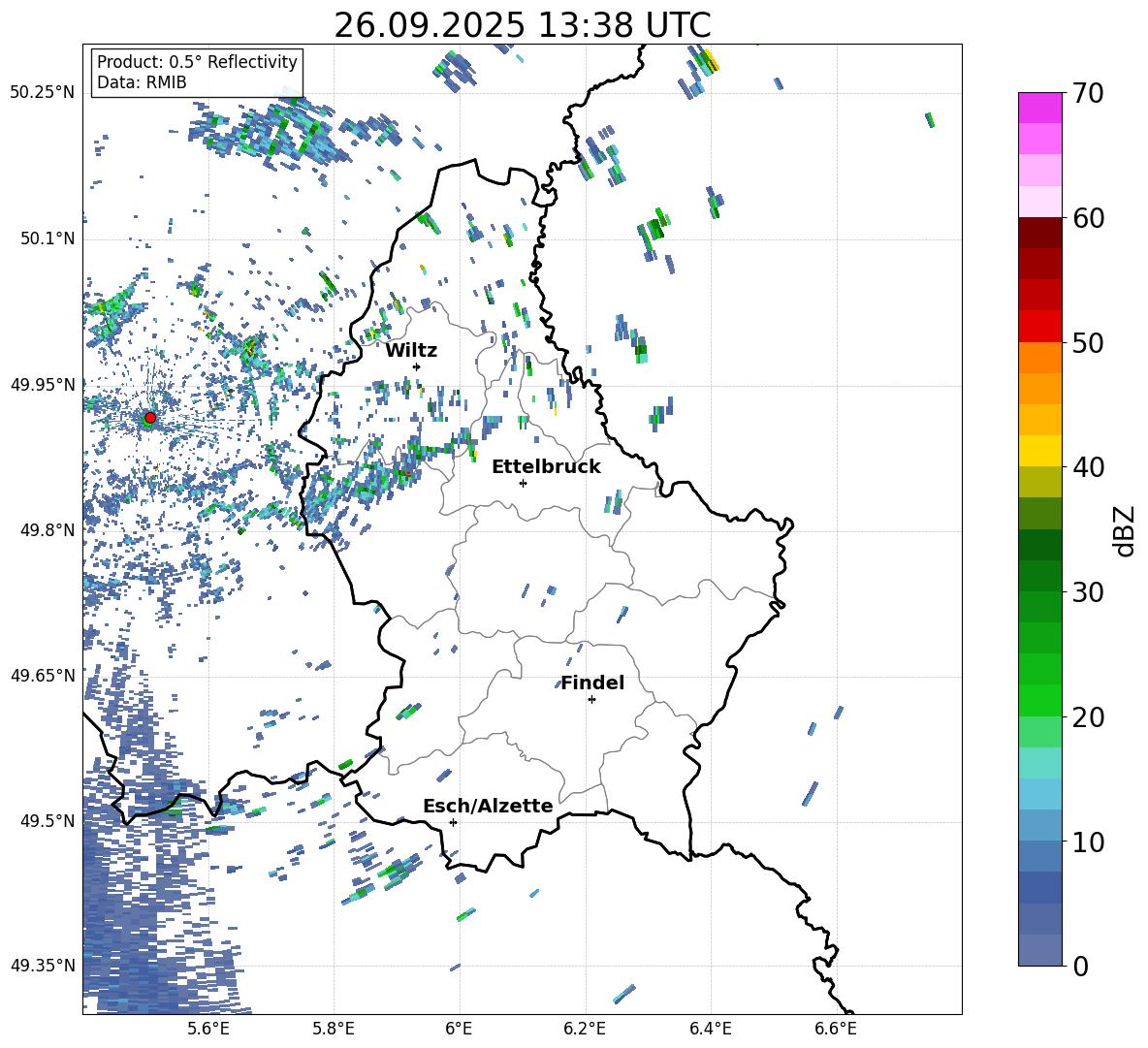This screenshot has width=1148, height=1048.
Task: Click the colorbar tick label 50
Action: point(1088,343)
